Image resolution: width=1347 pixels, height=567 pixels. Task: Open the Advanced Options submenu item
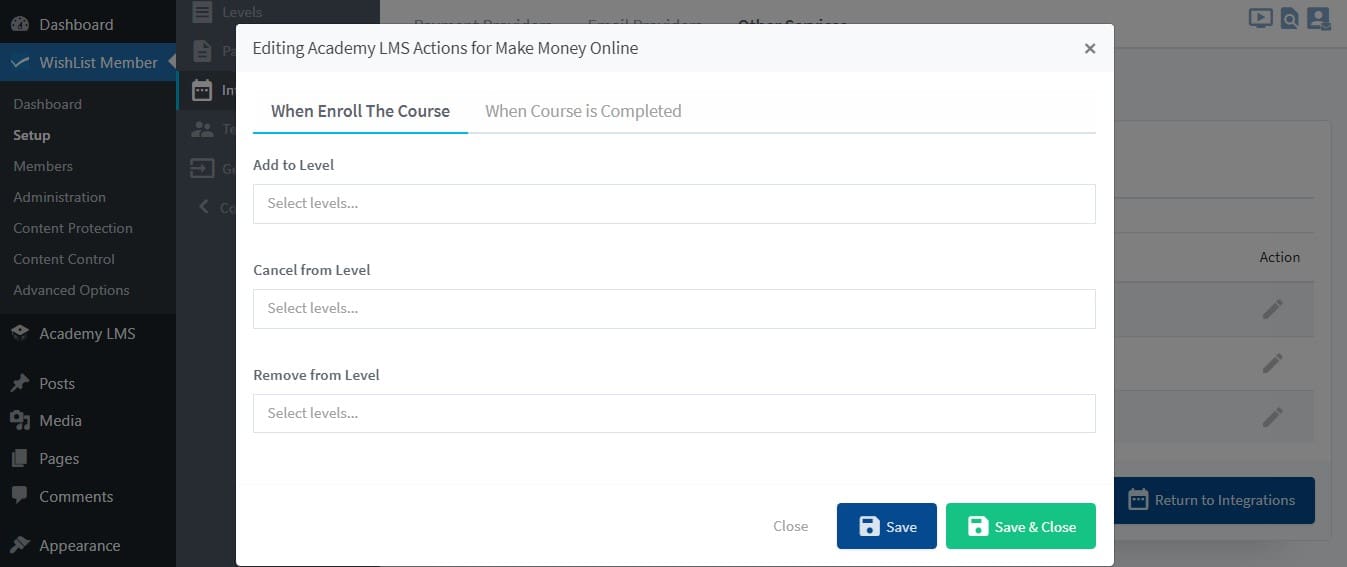71,290
